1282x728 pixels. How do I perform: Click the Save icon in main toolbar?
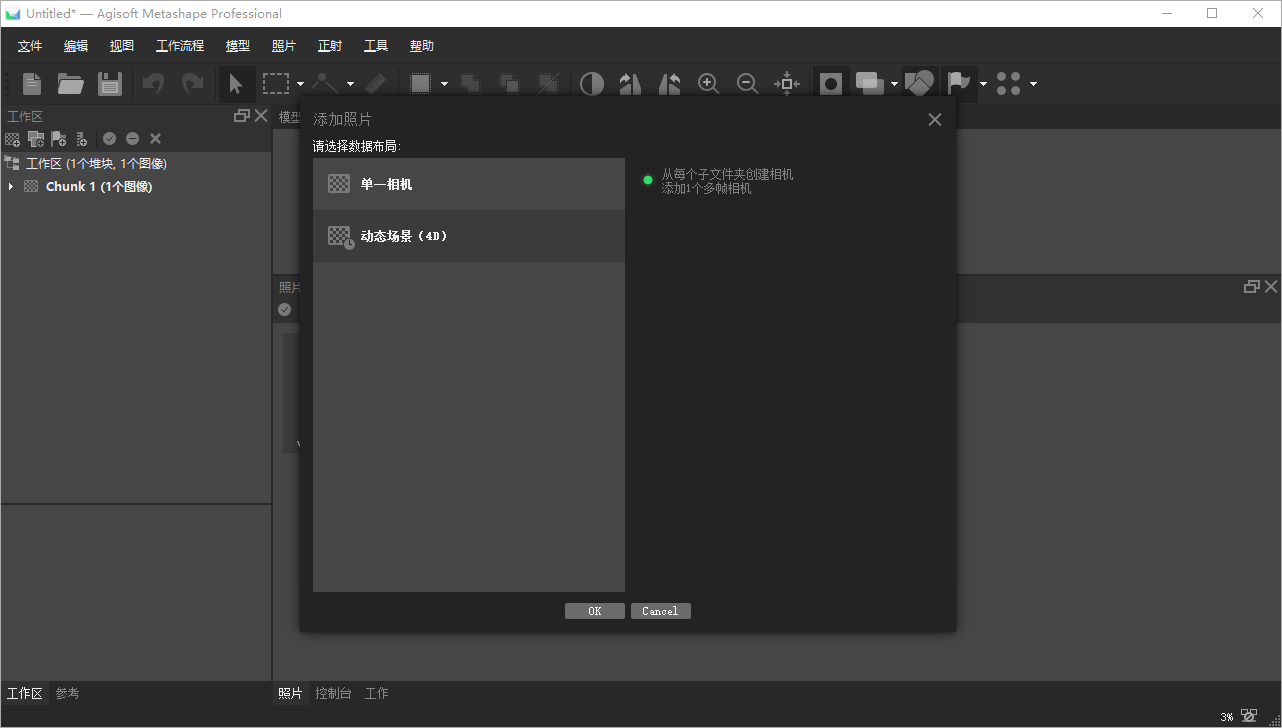[110, 83]
